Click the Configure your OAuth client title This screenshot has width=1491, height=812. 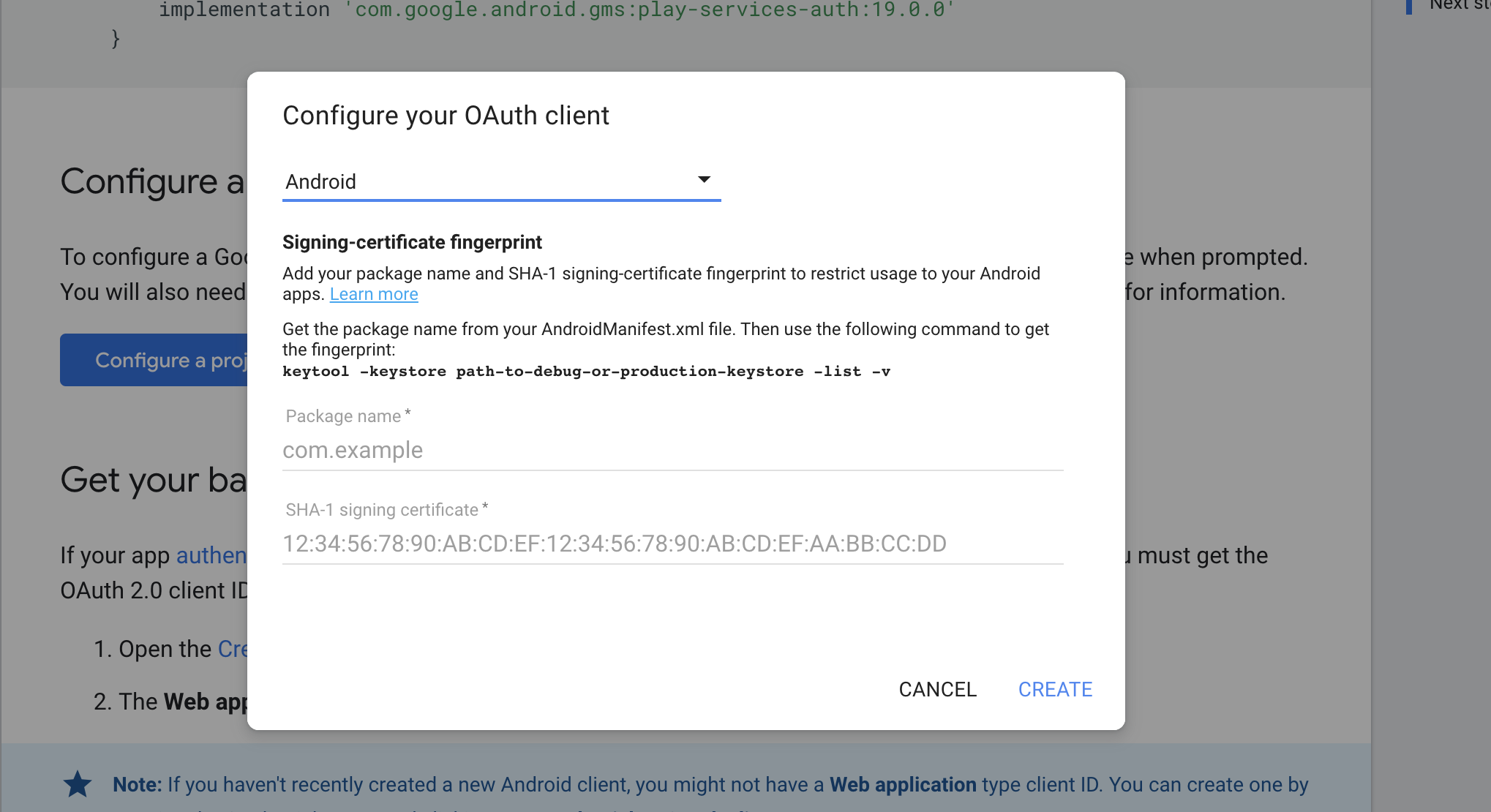pos(446,116)
